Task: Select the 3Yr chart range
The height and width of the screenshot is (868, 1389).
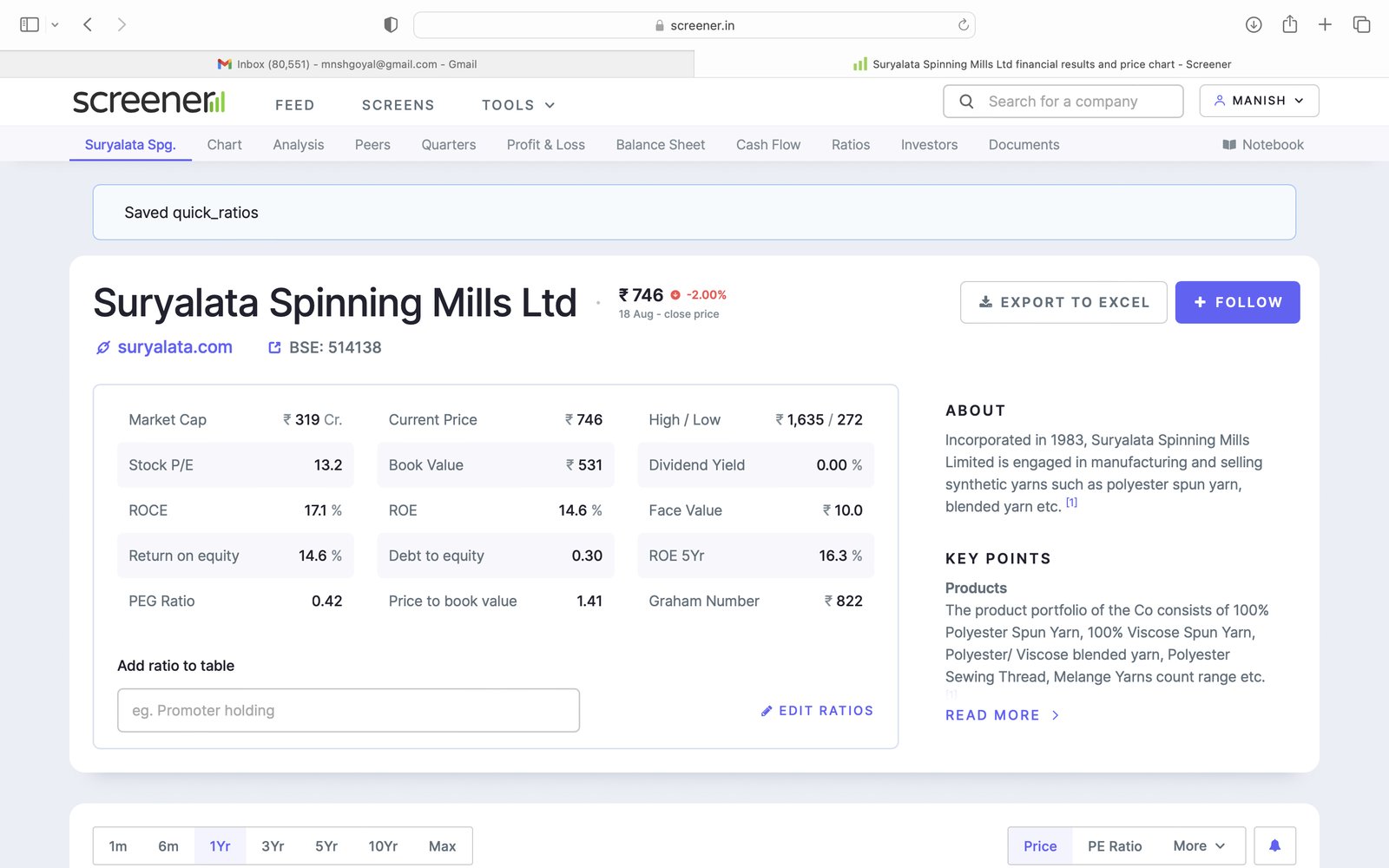Action: (273, 846)
